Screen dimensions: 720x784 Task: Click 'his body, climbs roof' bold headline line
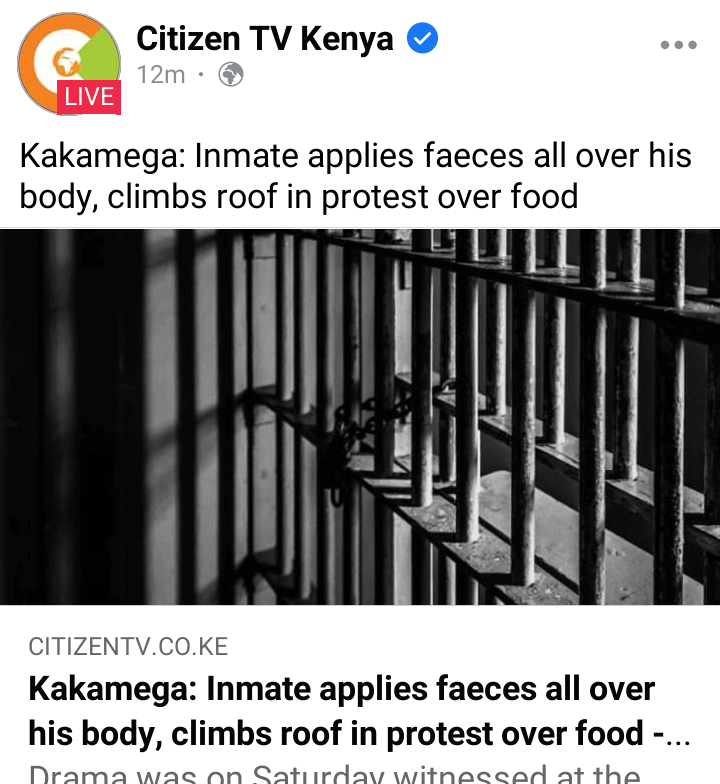359,733
